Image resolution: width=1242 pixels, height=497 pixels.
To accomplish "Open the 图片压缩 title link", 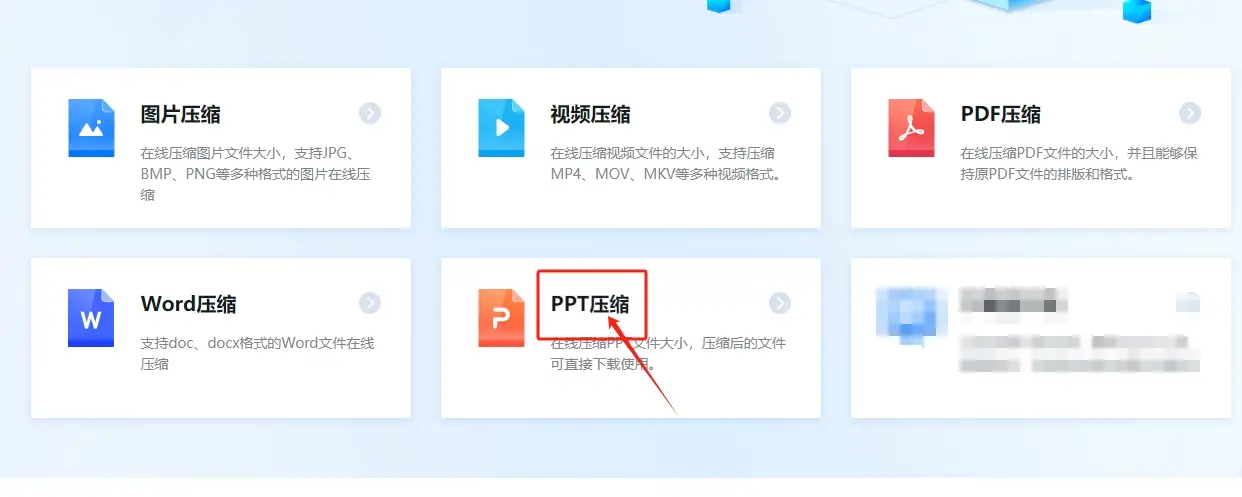I will point(181,114).
